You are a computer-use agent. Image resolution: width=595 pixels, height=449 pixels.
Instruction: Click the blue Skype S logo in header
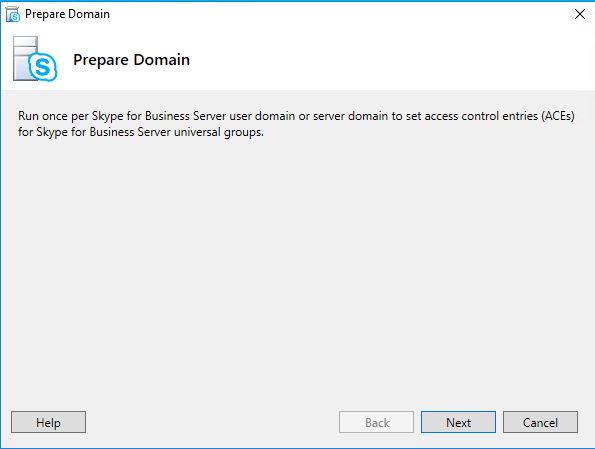click(43, 67)
